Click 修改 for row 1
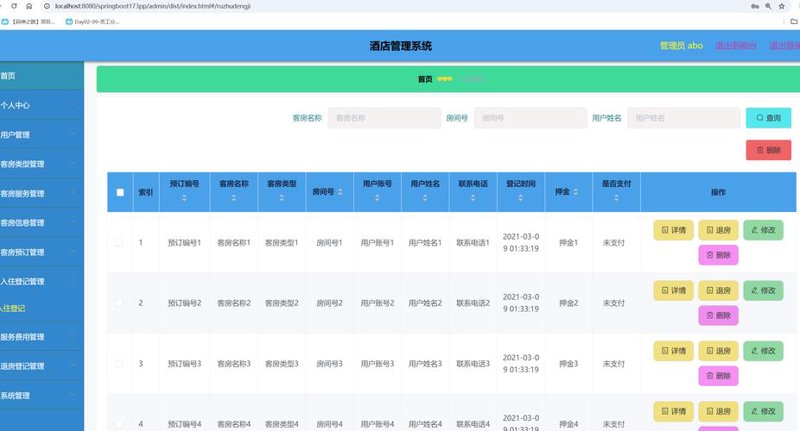This screenshot has width=800, height=431. [x=763, y=230]
